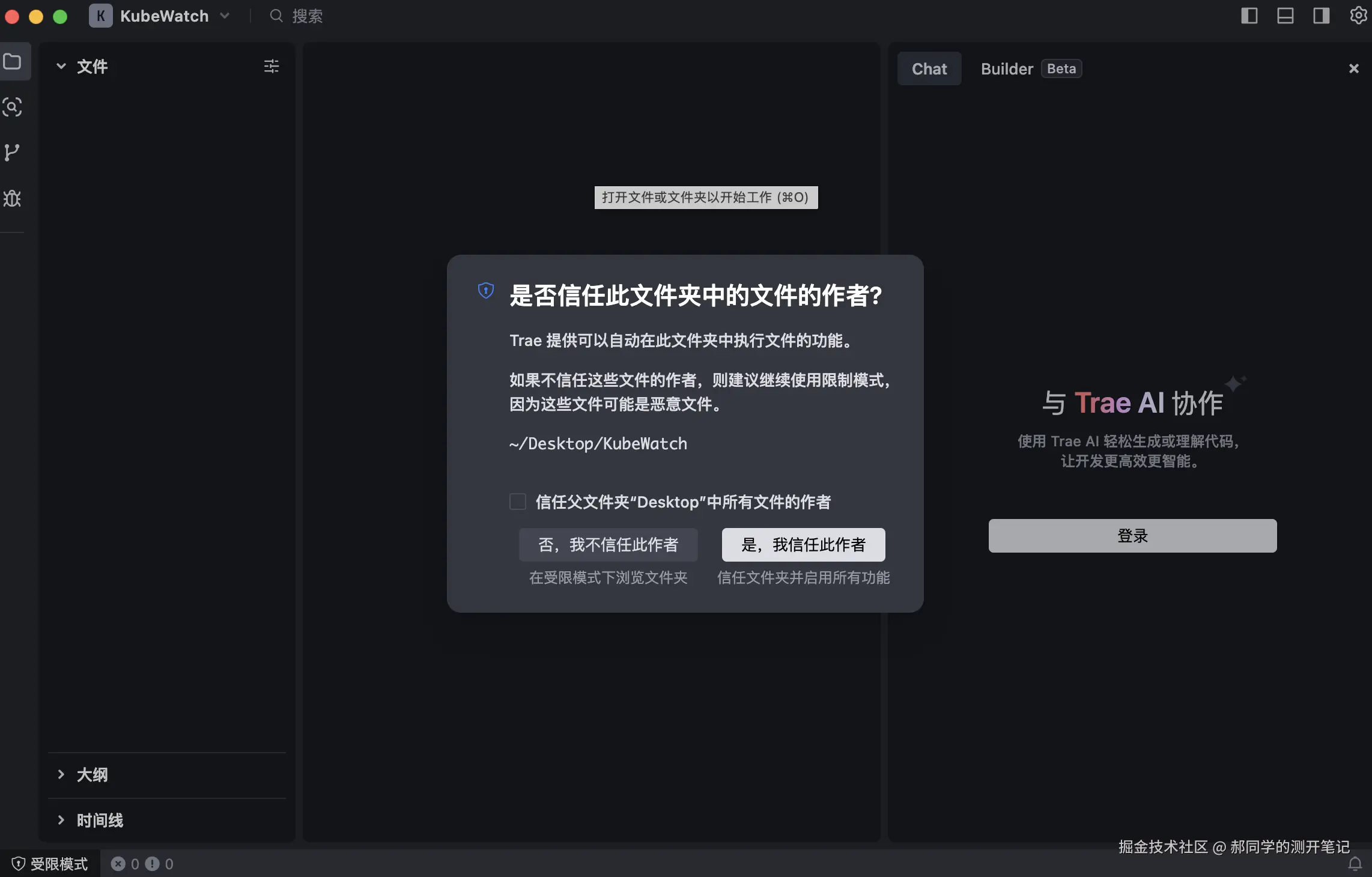Click the notification bell icon

(x=1355, y=864)
